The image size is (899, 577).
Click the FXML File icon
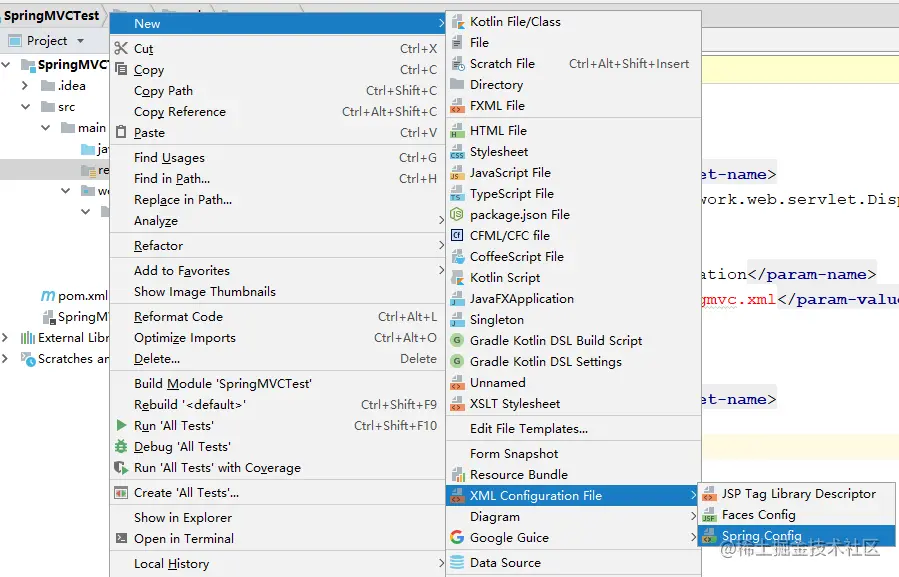457,106
